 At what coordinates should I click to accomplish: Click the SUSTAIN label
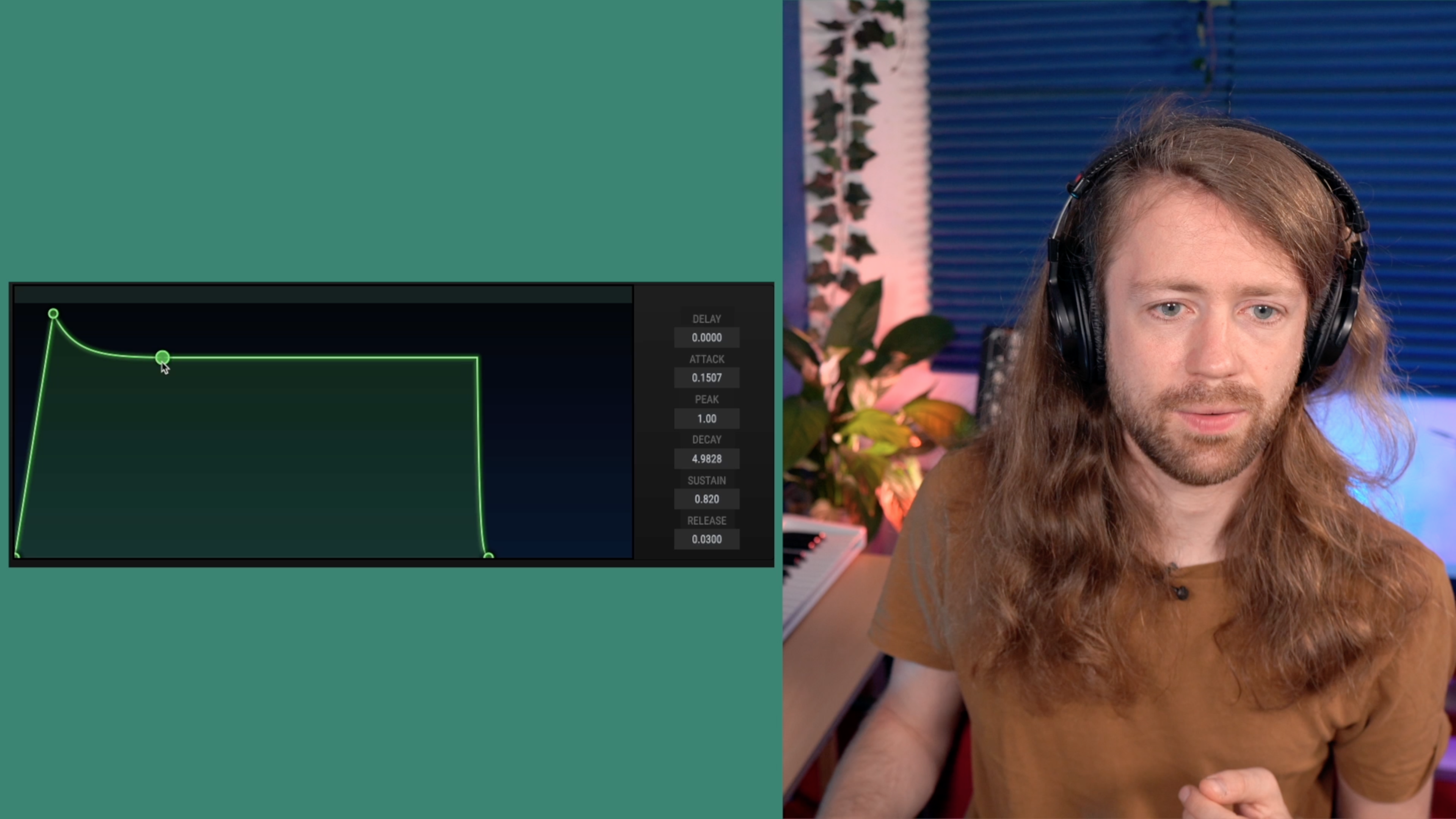[x=706, y=480]
